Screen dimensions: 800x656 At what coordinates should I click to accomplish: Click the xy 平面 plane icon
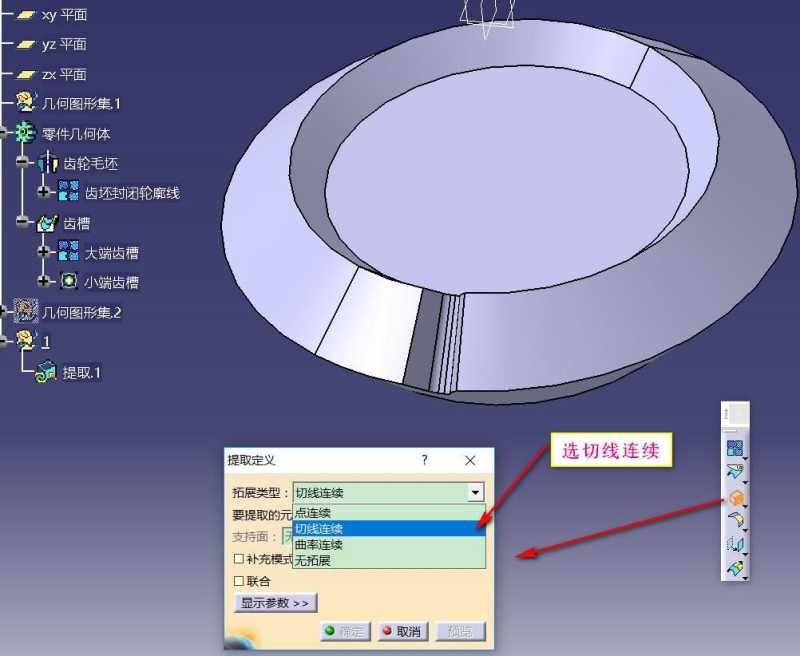point(27,15)
